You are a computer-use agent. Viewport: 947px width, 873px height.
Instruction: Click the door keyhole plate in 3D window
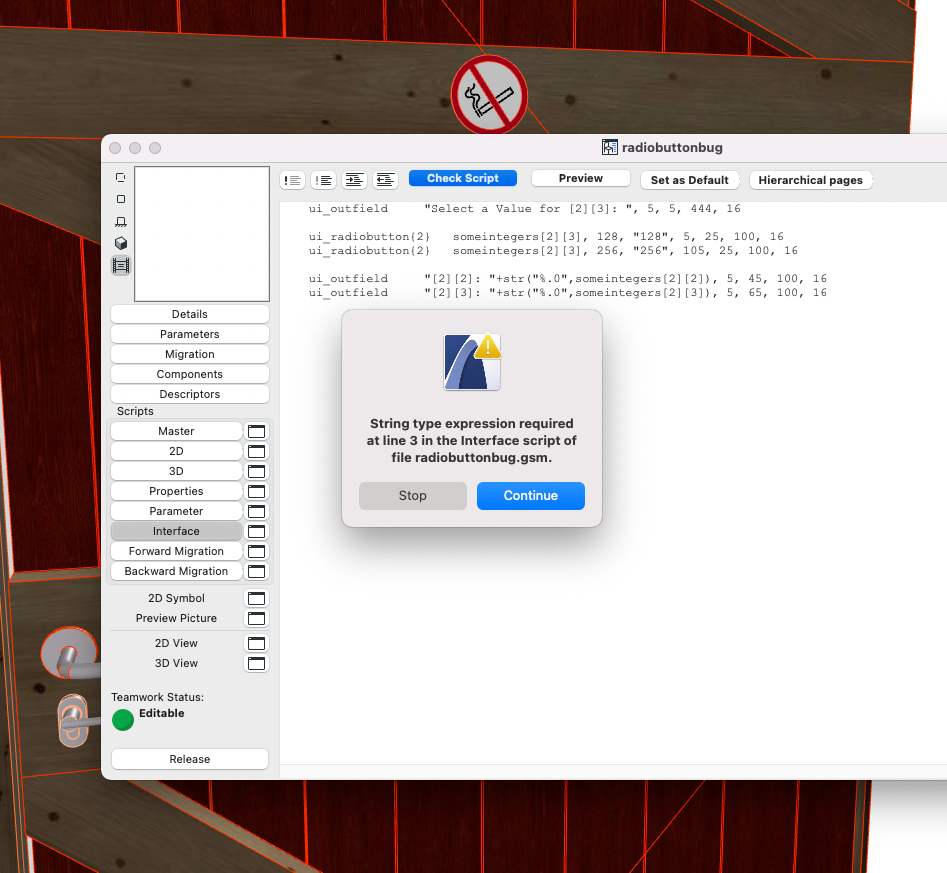pos(73,721)
